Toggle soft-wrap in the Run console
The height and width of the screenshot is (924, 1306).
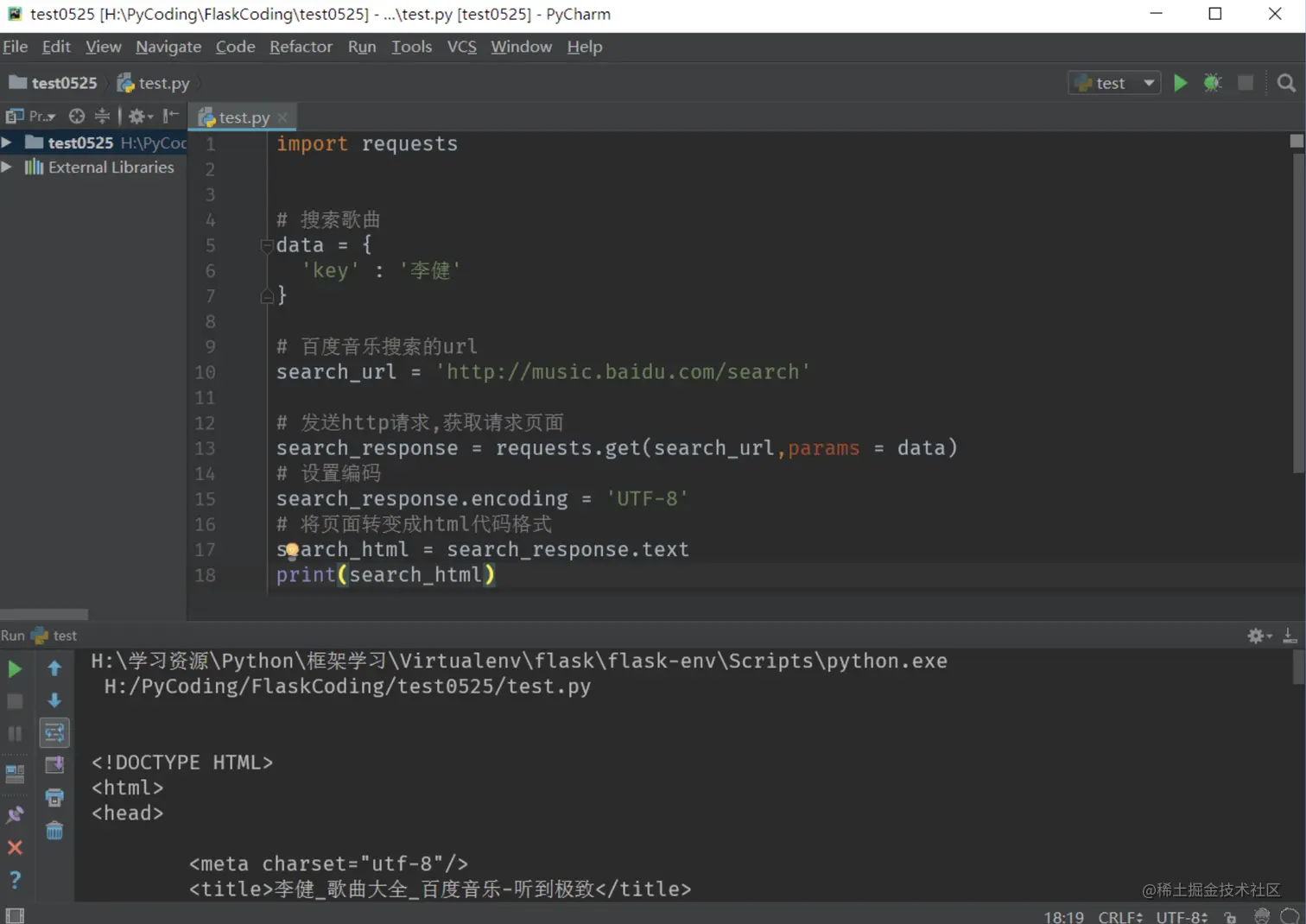[x=54, y=733]
